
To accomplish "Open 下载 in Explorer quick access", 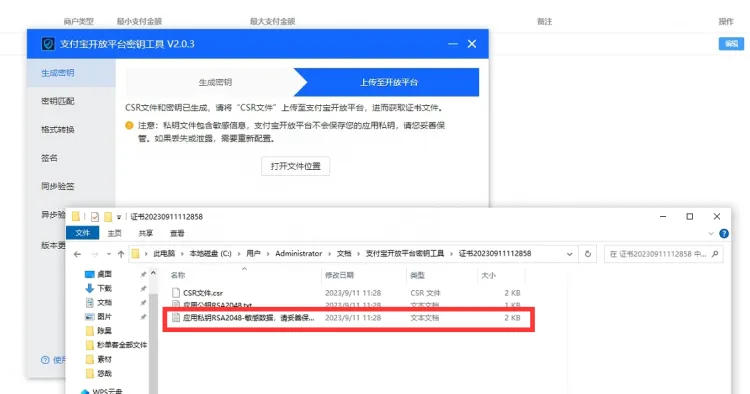I will pos(104,288).
